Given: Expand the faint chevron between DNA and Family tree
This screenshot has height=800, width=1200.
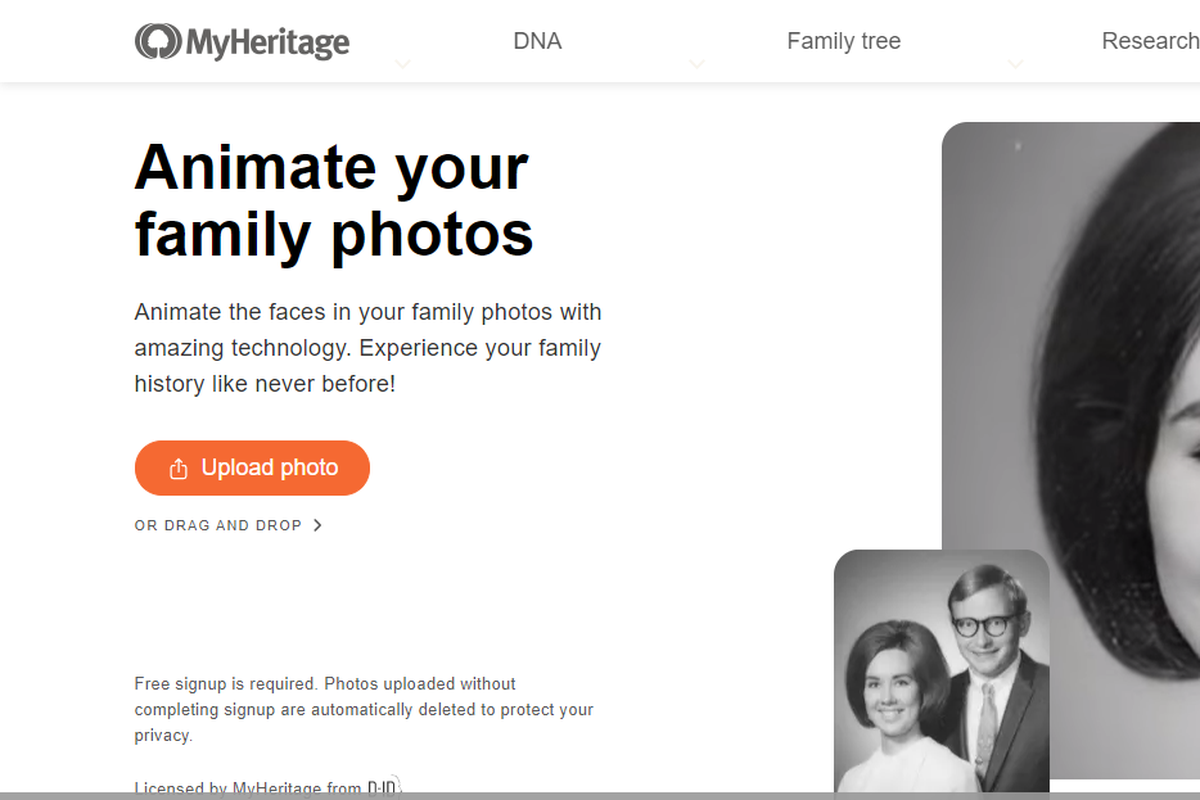Looking at the screenshot, I should click(x=697, y=65).
